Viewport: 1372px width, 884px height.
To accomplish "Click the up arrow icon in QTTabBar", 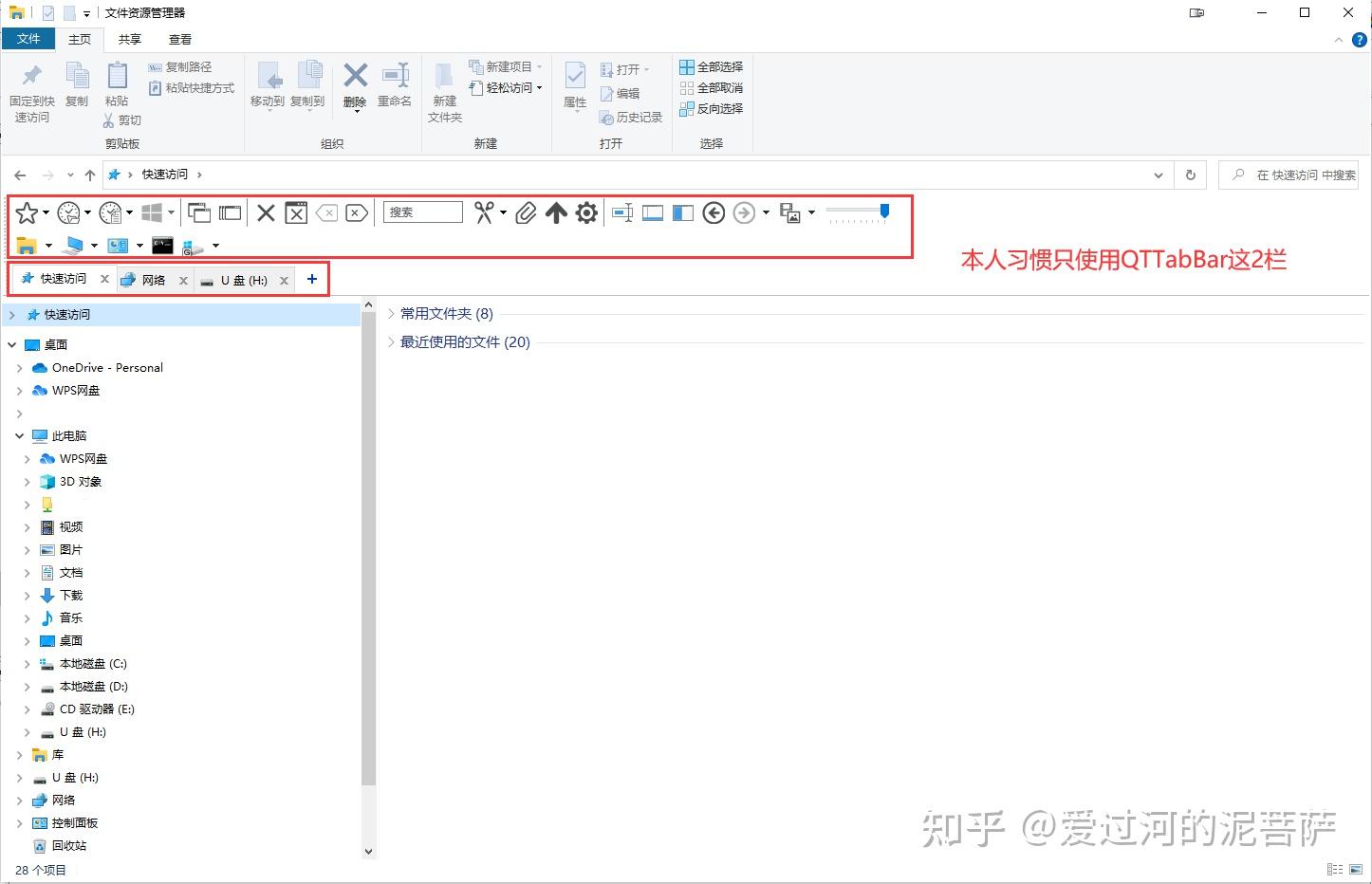I will pos(556,212).
